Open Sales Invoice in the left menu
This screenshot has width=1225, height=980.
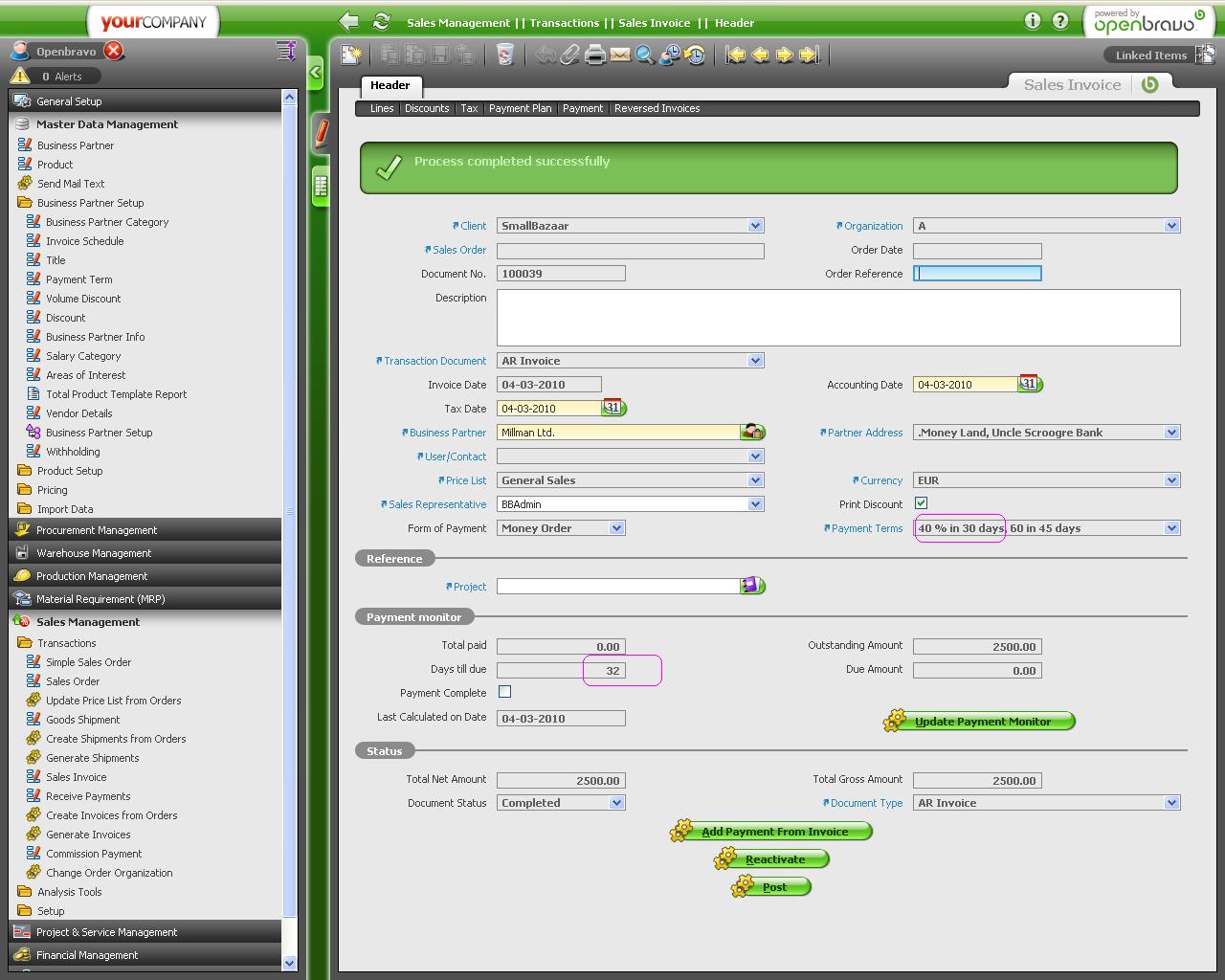click(77, 777)
